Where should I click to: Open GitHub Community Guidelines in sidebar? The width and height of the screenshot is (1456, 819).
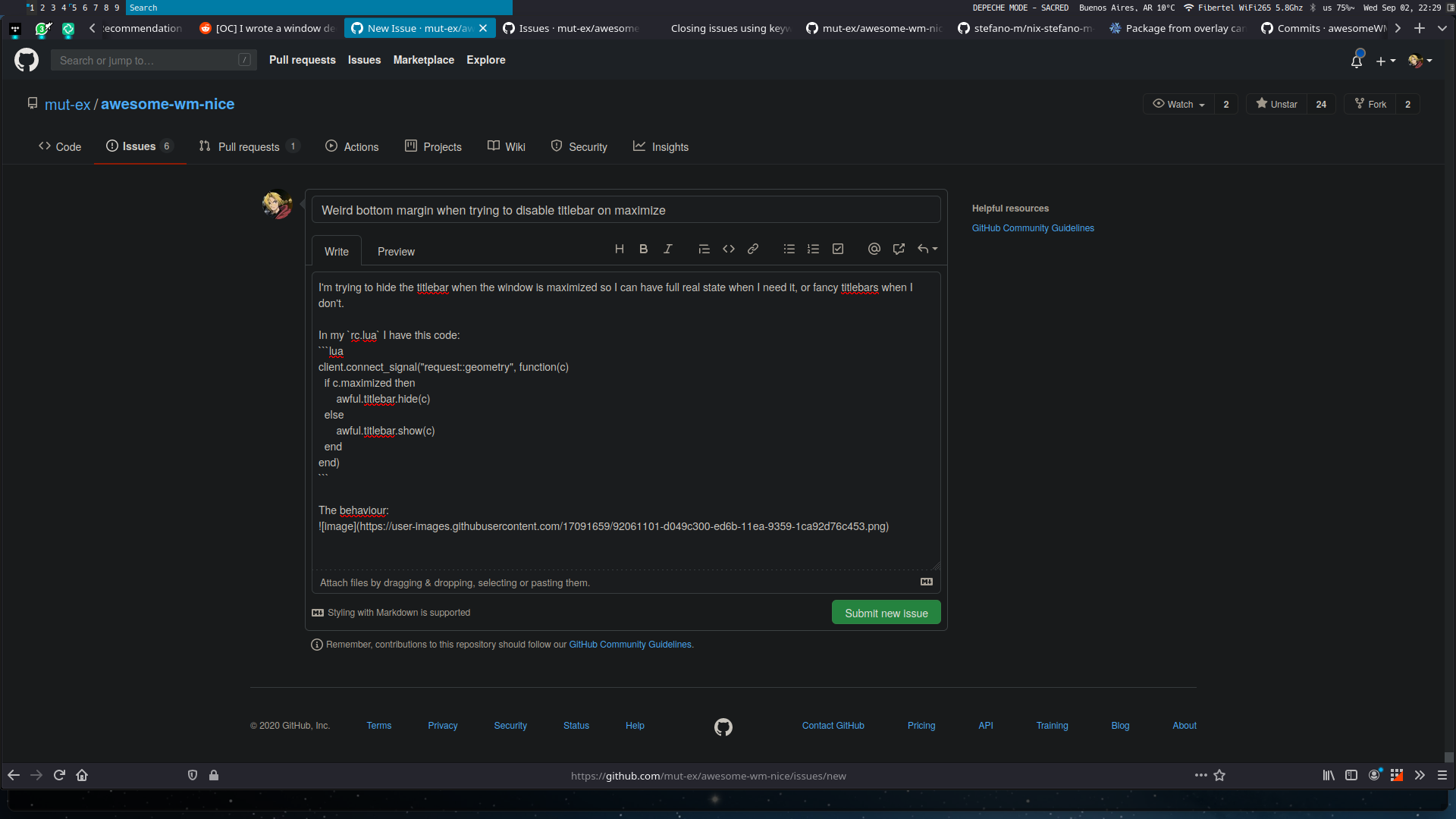(x=1033, y=228)
